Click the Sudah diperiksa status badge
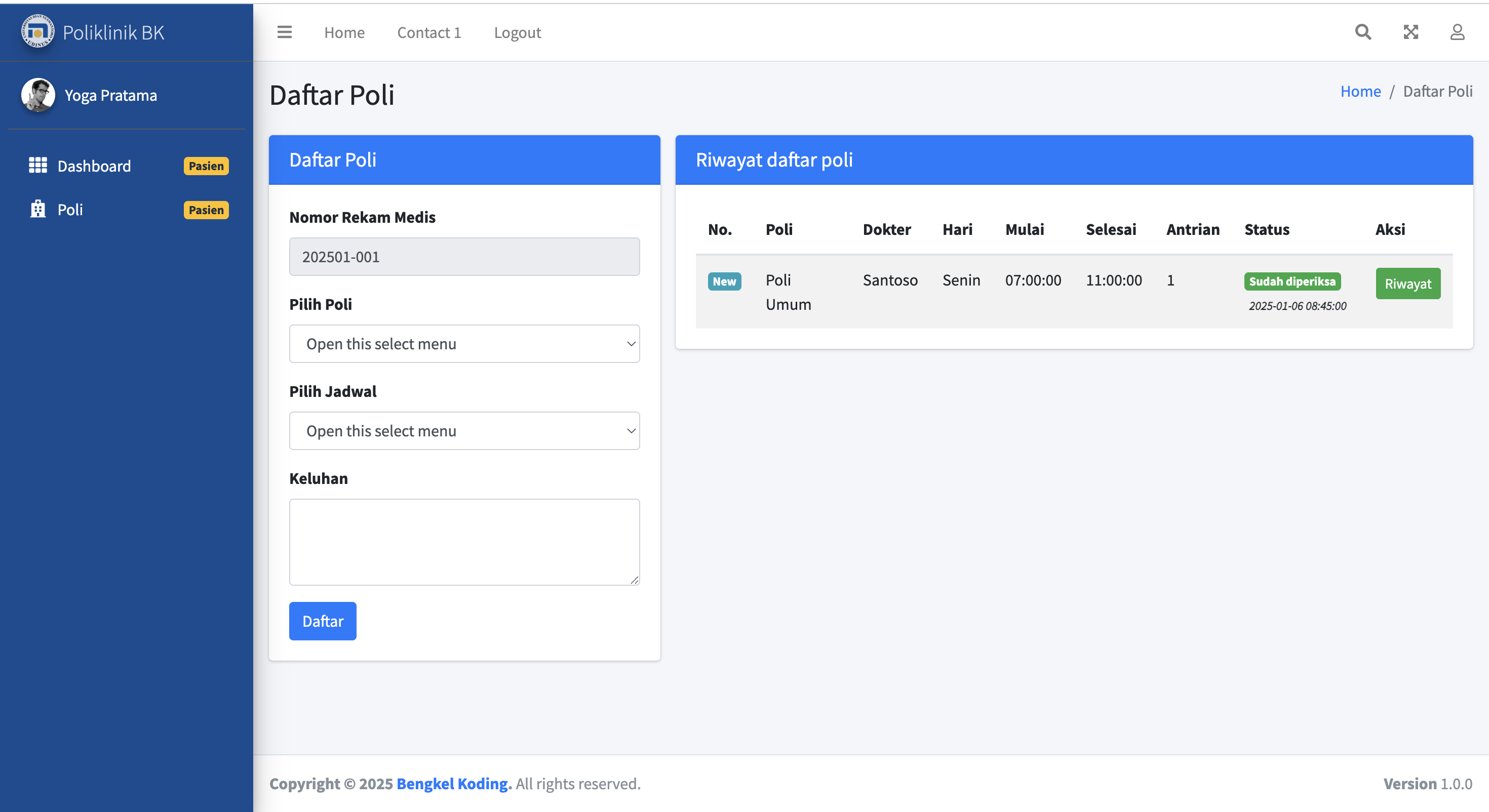1489x812 pixels. (1292, 281)
